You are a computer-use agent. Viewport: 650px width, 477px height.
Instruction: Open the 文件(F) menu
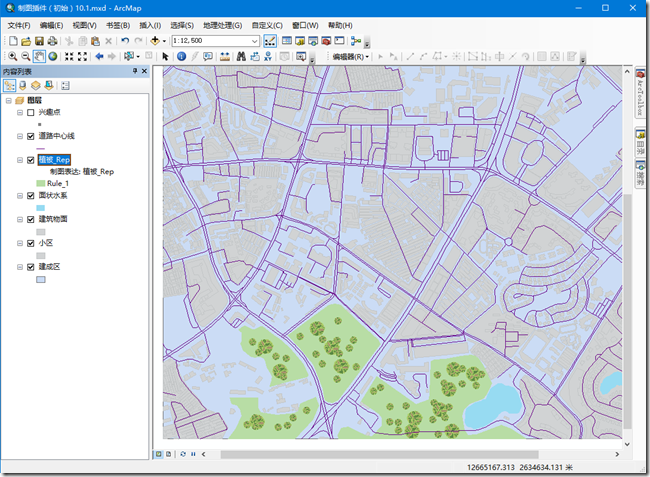(x=19, y=25)
